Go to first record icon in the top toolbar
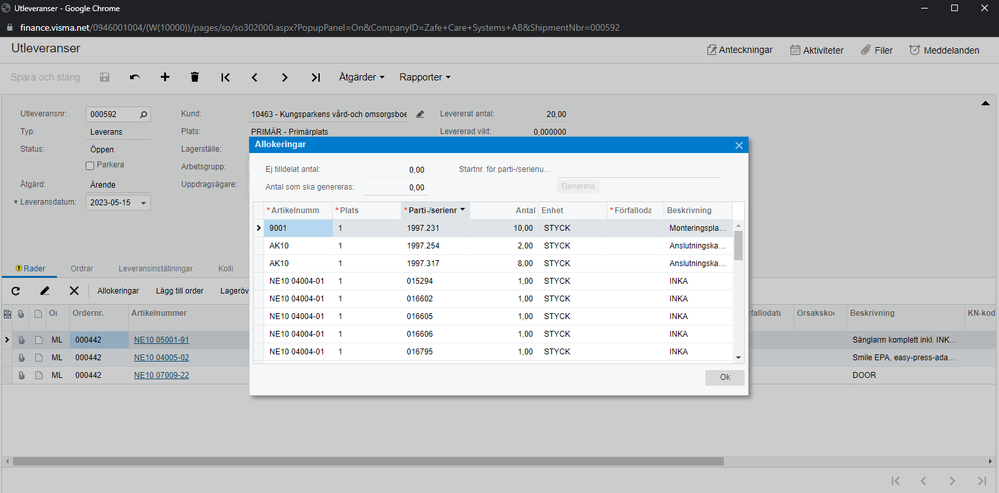Viewport: 999px width, 493px height. [x=225, y=77]
